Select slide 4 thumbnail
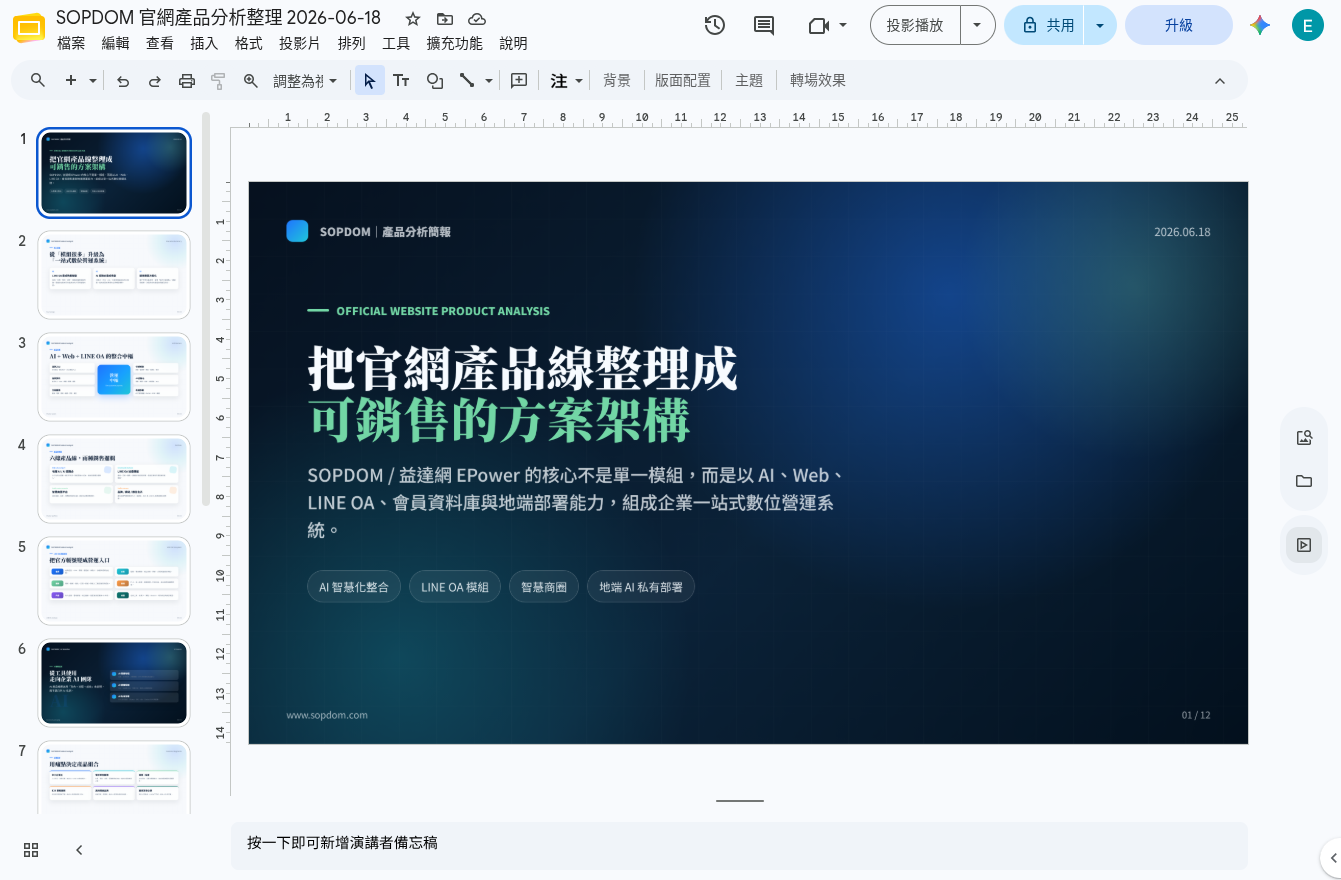 pos(114,479)
